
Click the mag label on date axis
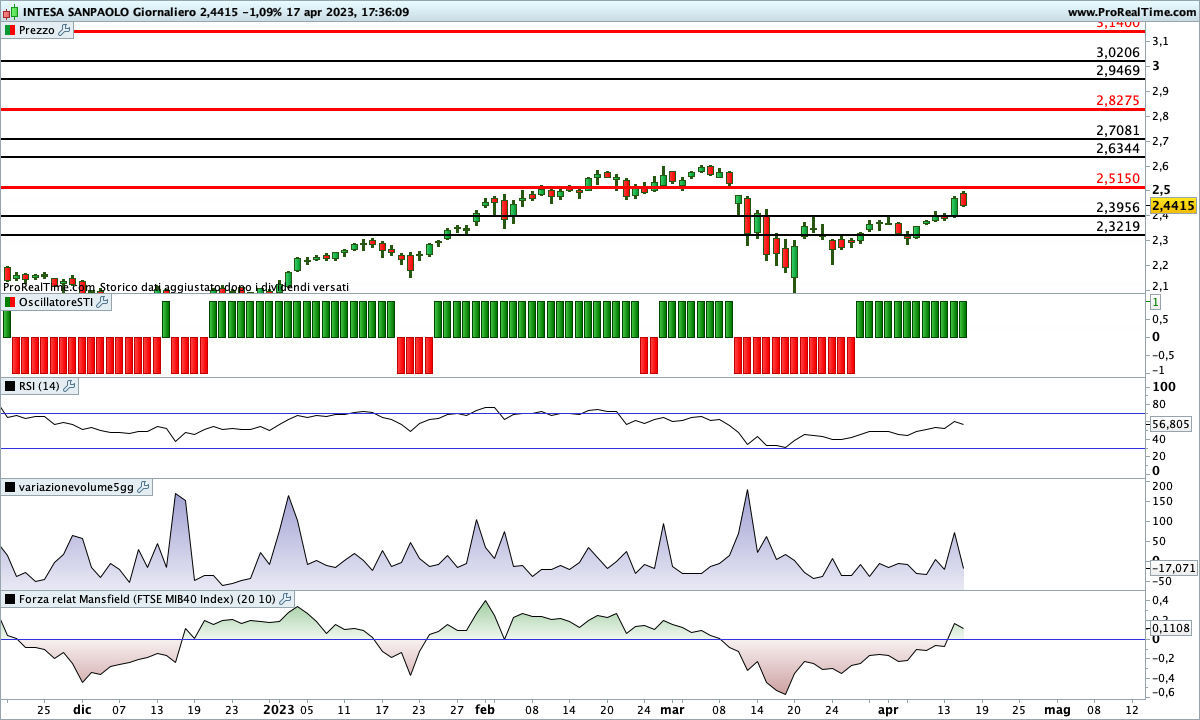(x=1057, y=709)
